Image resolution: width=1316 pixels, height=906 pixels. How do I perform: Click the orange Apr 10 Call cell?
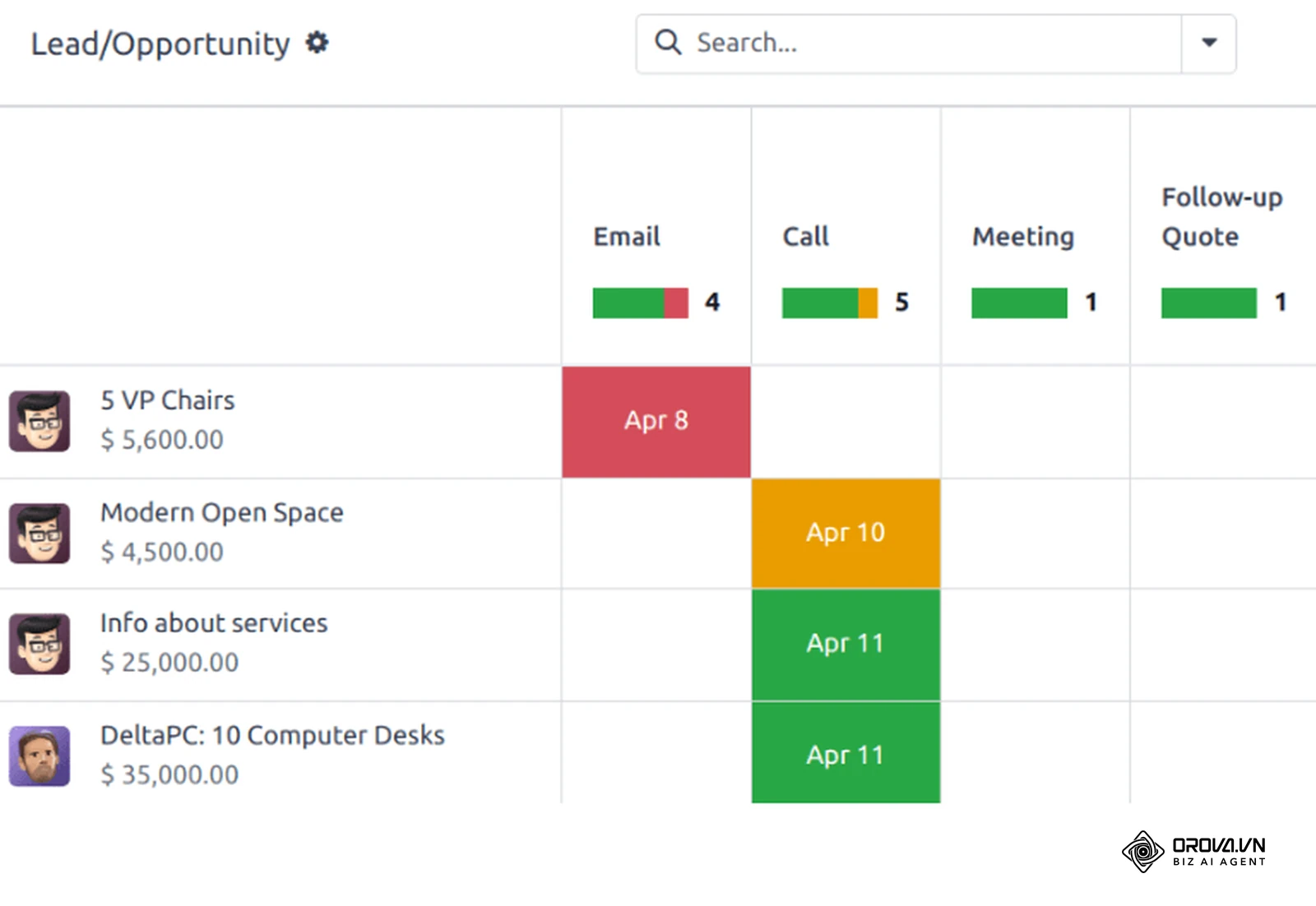[x=846, y=533]
